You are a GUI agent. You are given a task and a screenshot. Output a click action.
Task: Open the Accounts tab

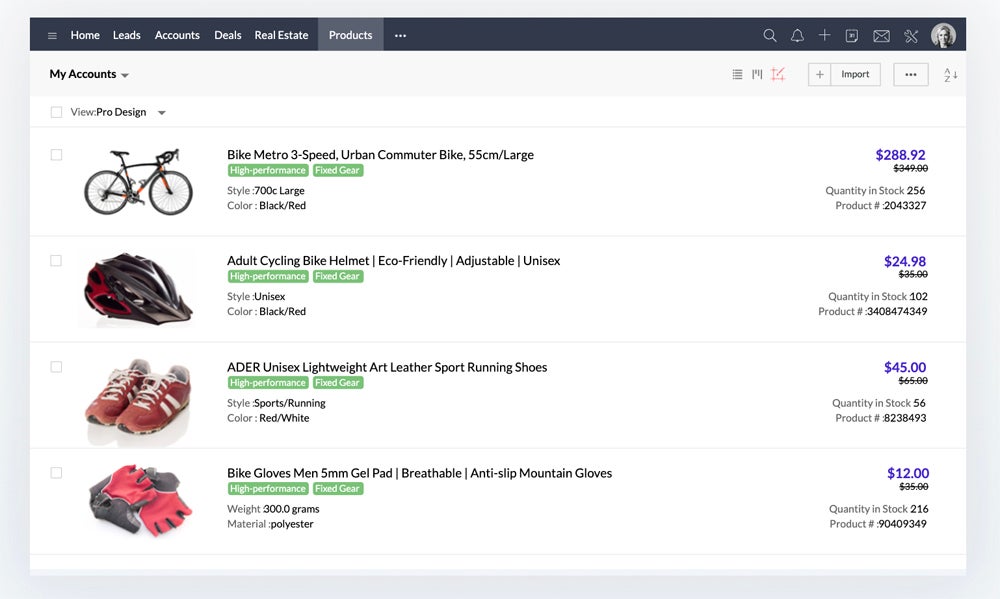coord(177,35)
